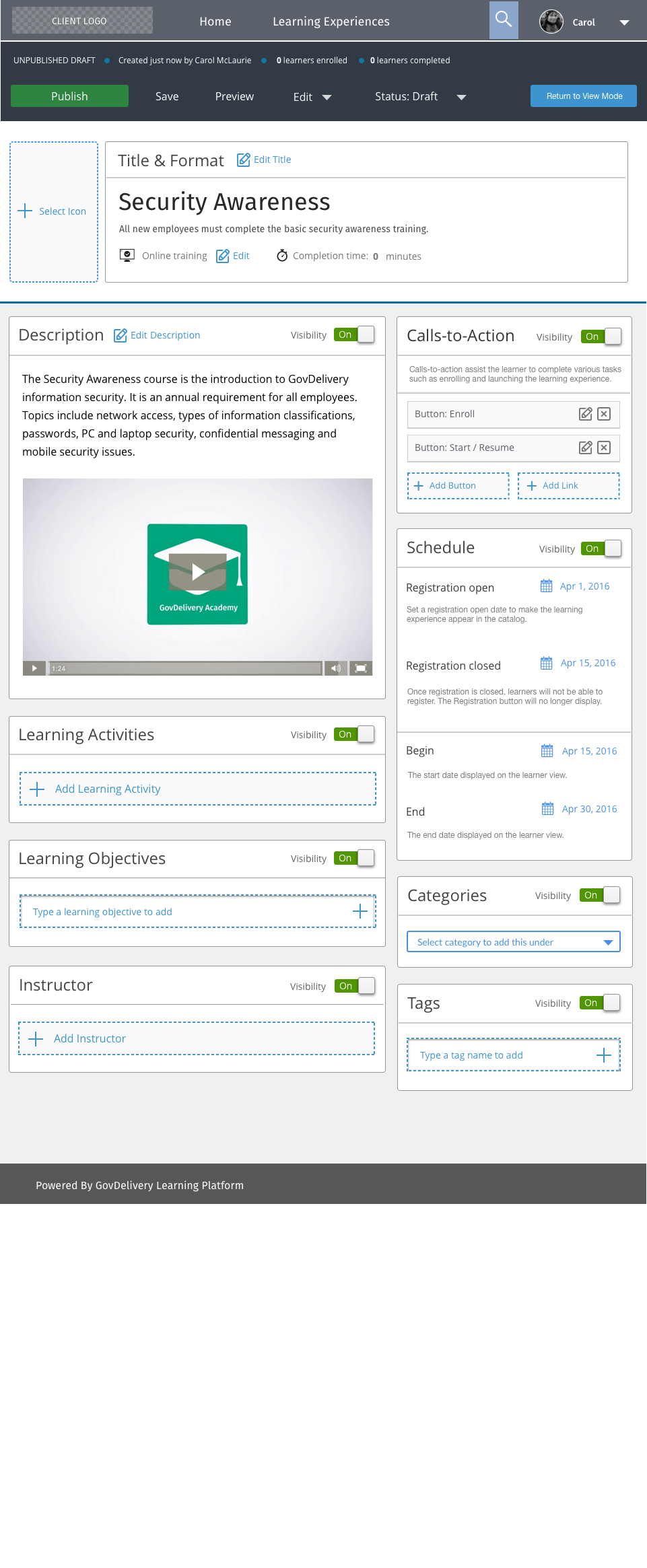The height and width of the screenshot is (1568, 647).
Task: Delete the Start / Resume button entry
Action: coord(604,448)
